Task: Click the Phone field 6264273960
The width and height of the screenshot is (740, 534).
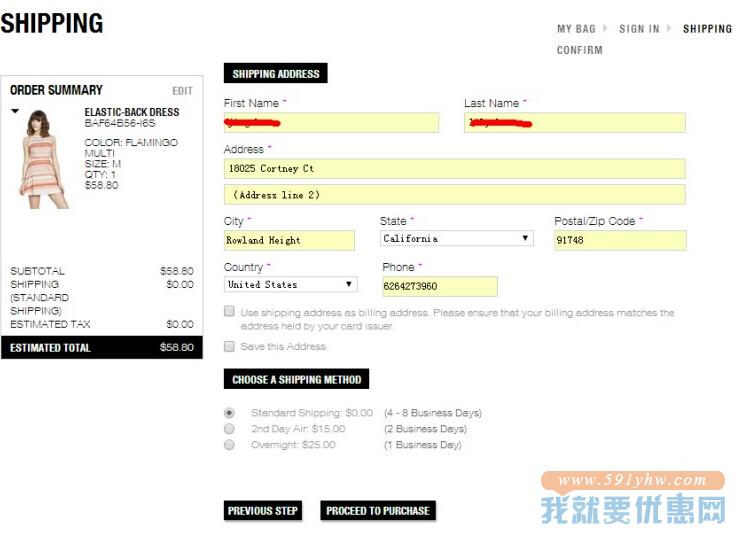Action: (x=439, y=286)
